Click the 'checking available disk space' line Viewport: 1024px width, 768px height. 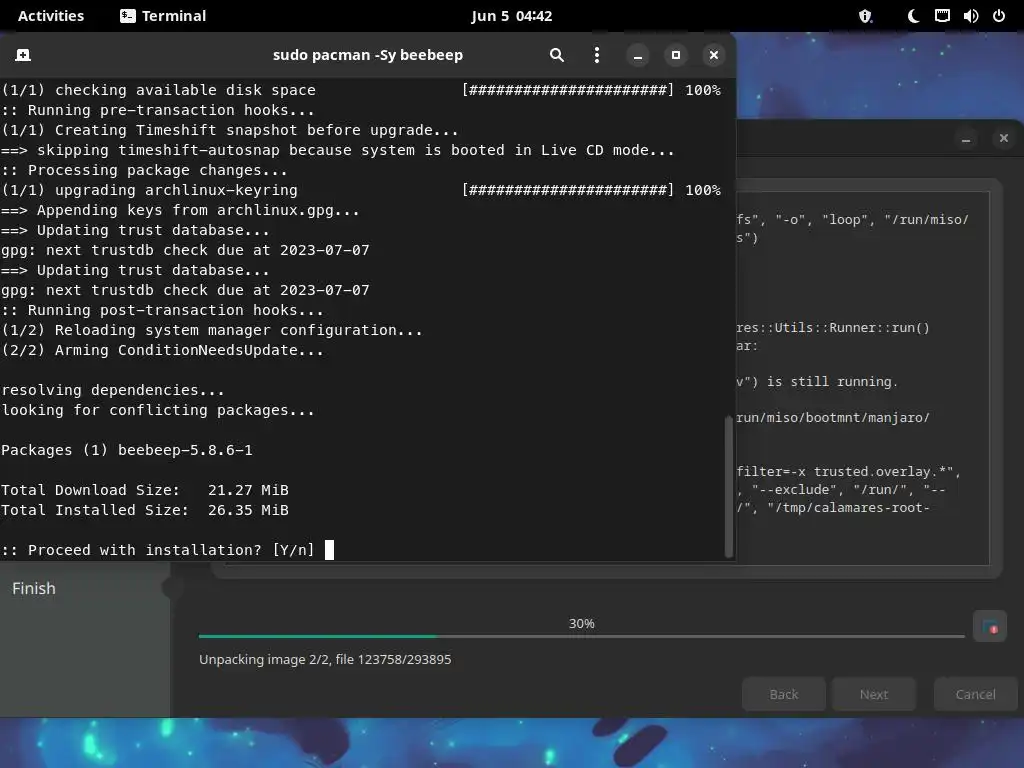tap(361, 90)
